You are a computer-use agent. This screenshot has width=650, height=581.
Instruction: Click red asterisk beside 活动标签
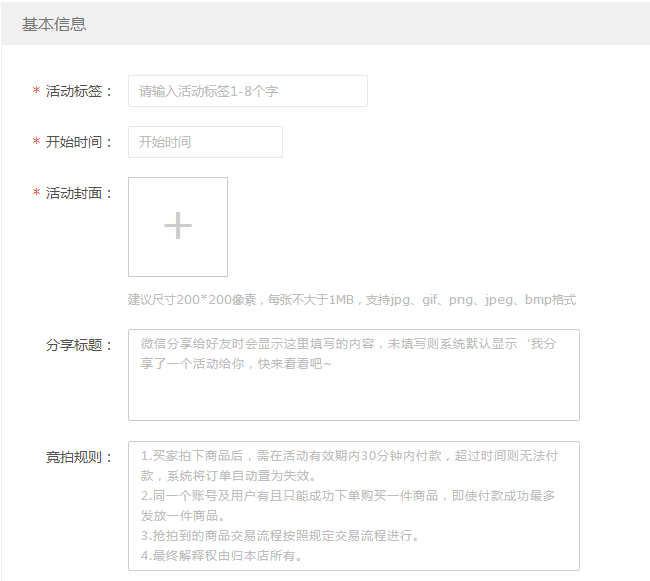pos(37,92)
